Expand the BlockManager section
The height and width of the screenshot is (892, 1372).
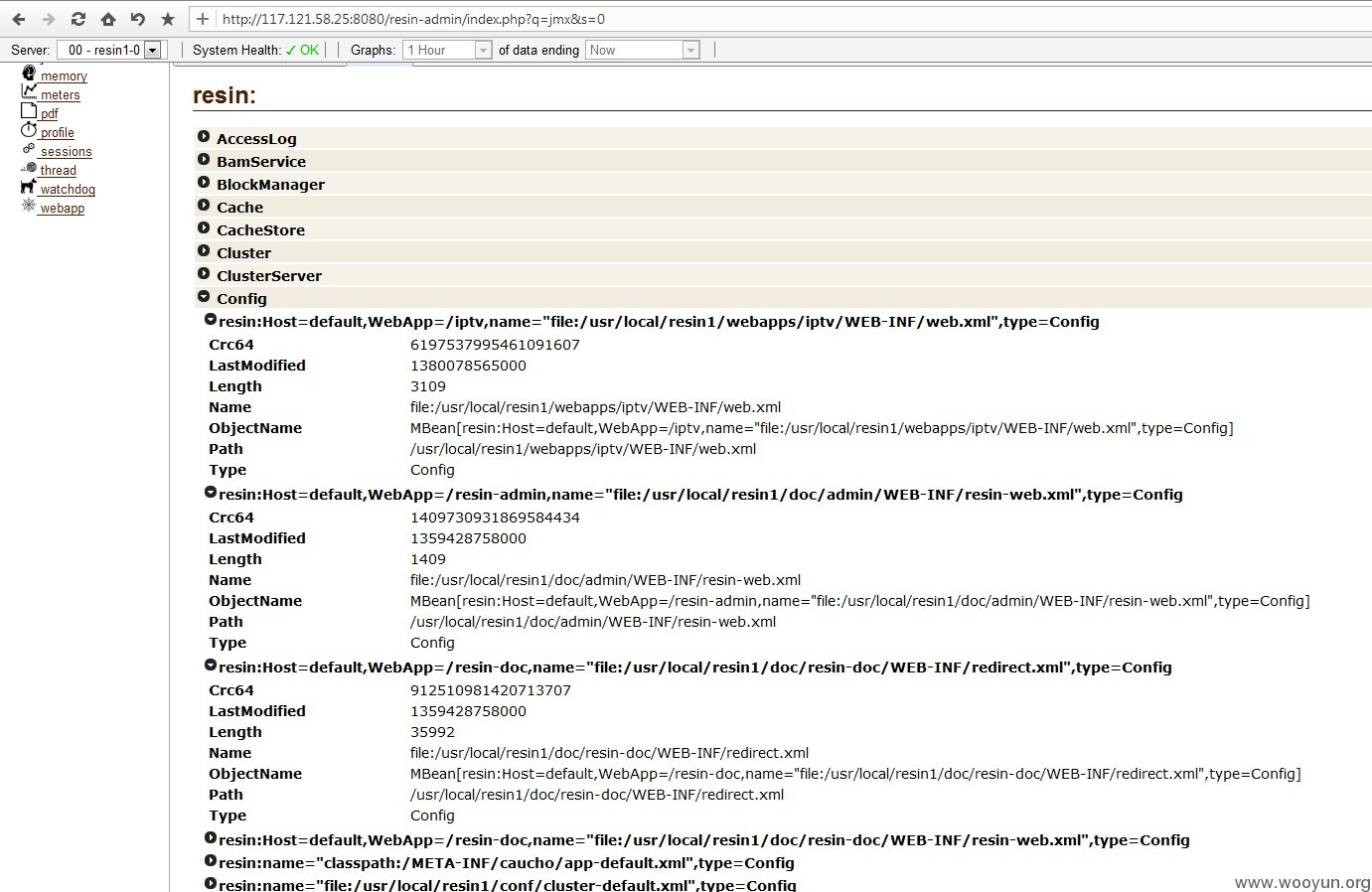click(x=204, y=183)
